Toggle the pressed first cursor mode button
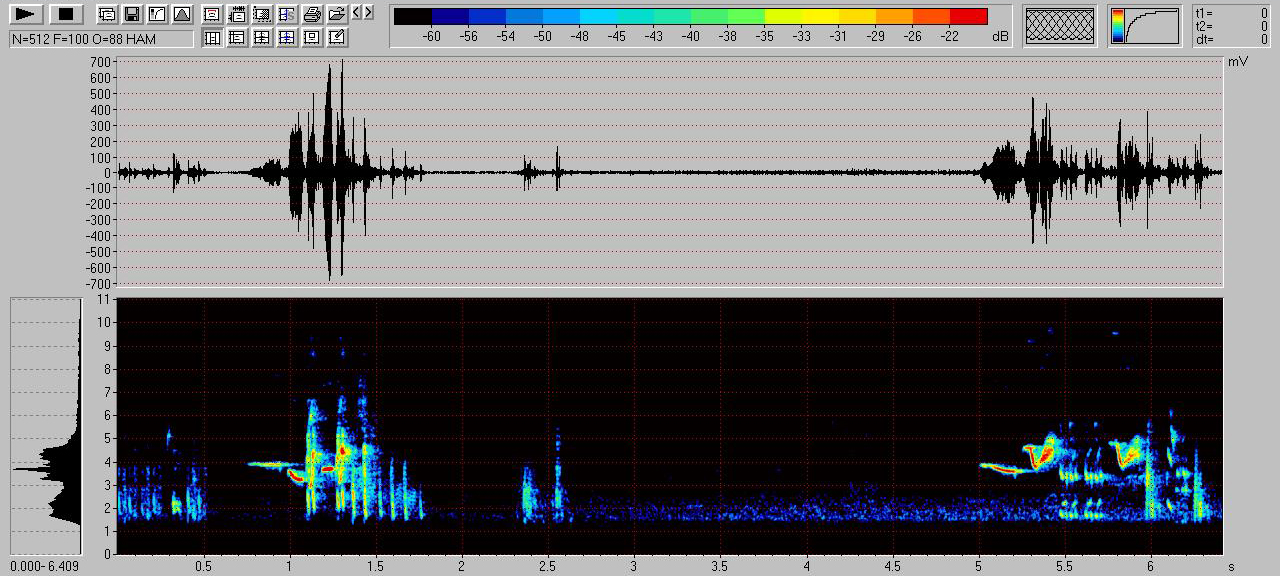Image resolution: width=1280 pixels, height=576 pixels. 212,38
